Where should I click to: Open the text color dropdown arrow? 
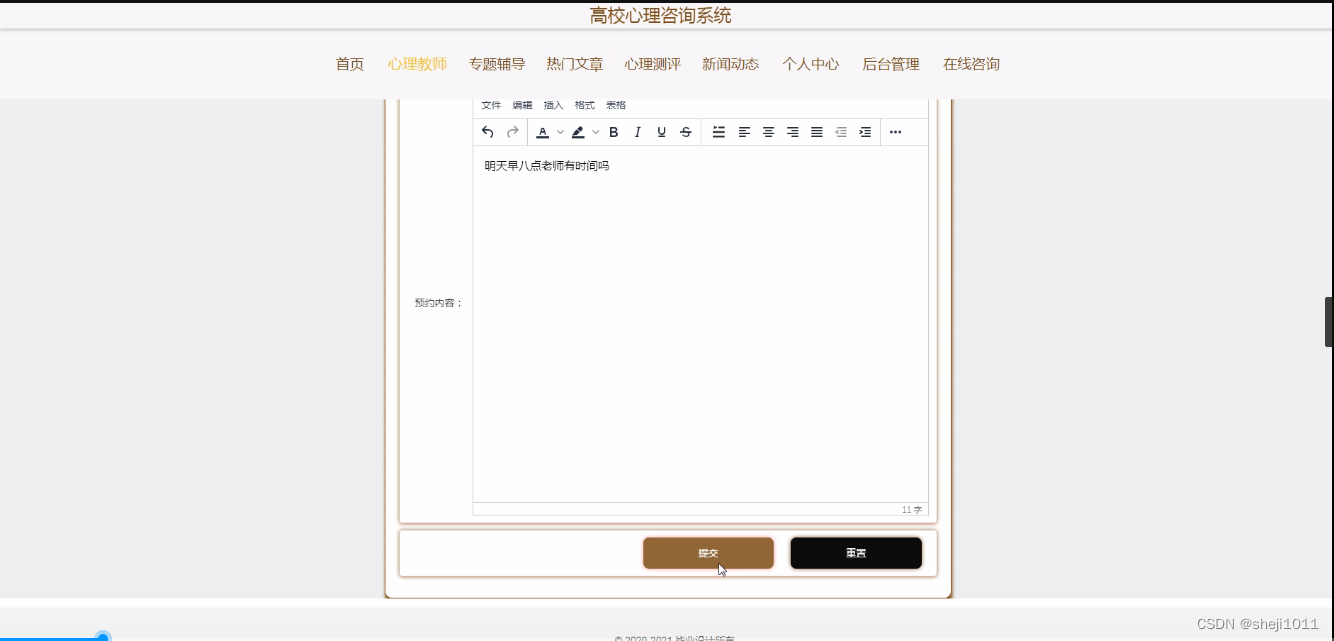[x=560, y=132]
